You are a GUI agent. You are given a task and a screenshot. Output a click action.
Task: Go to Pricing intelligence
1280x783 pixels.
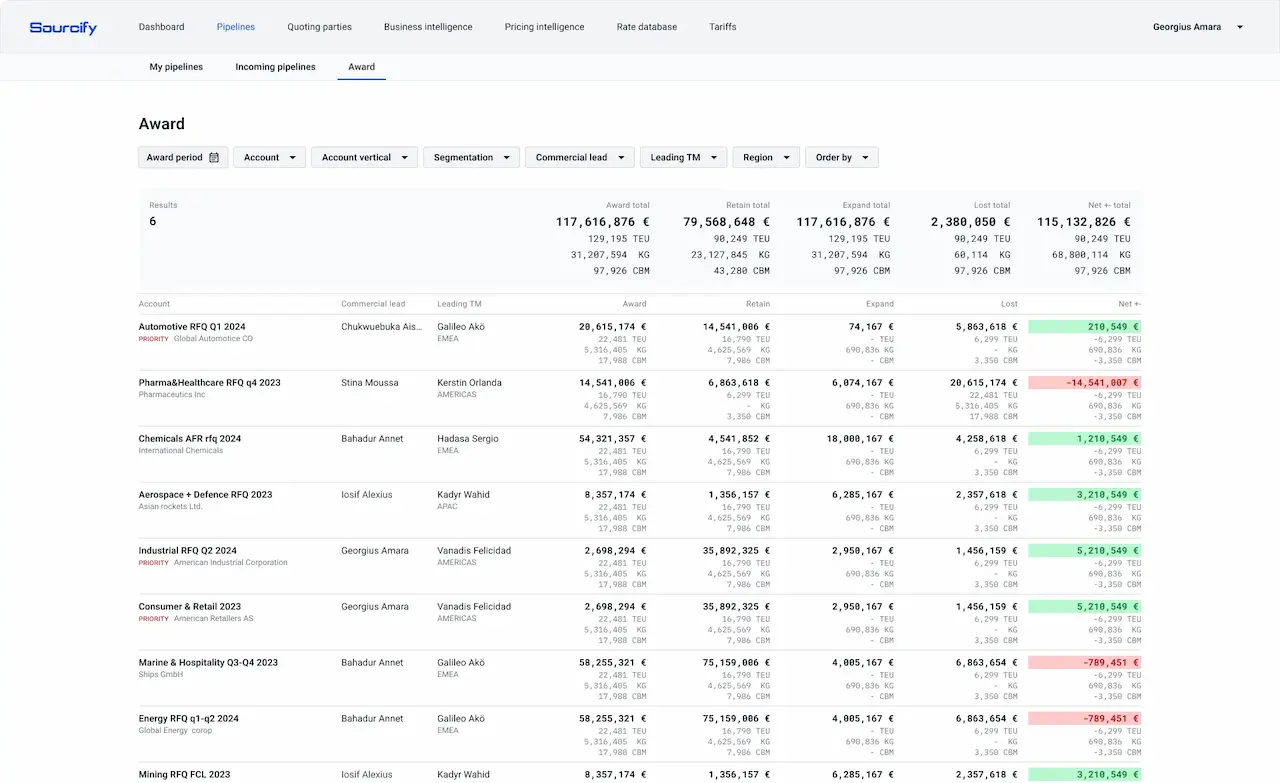point(544,27)
